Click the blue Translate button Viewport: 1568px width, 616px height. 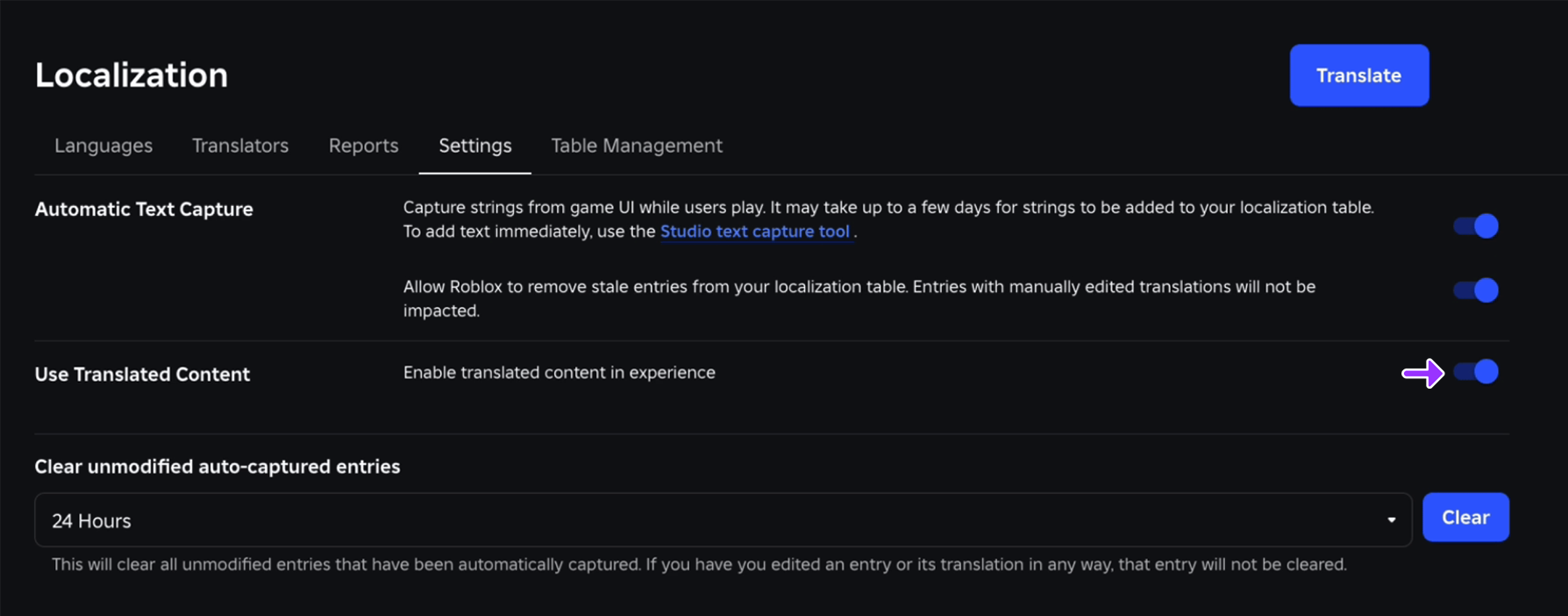click(1358, 75)
